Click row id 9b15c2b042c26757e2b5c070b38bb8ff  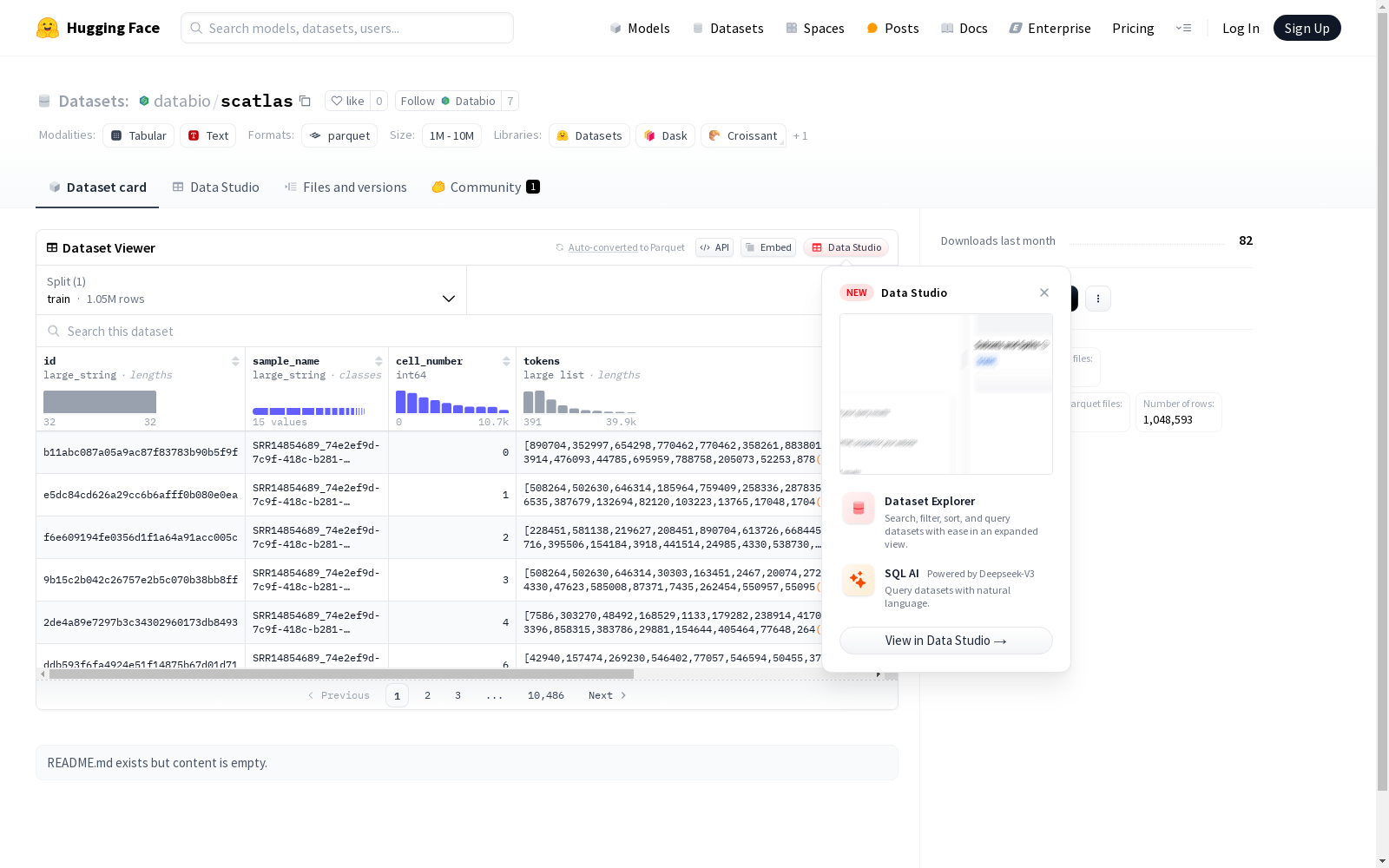click(x=141, y=580)
